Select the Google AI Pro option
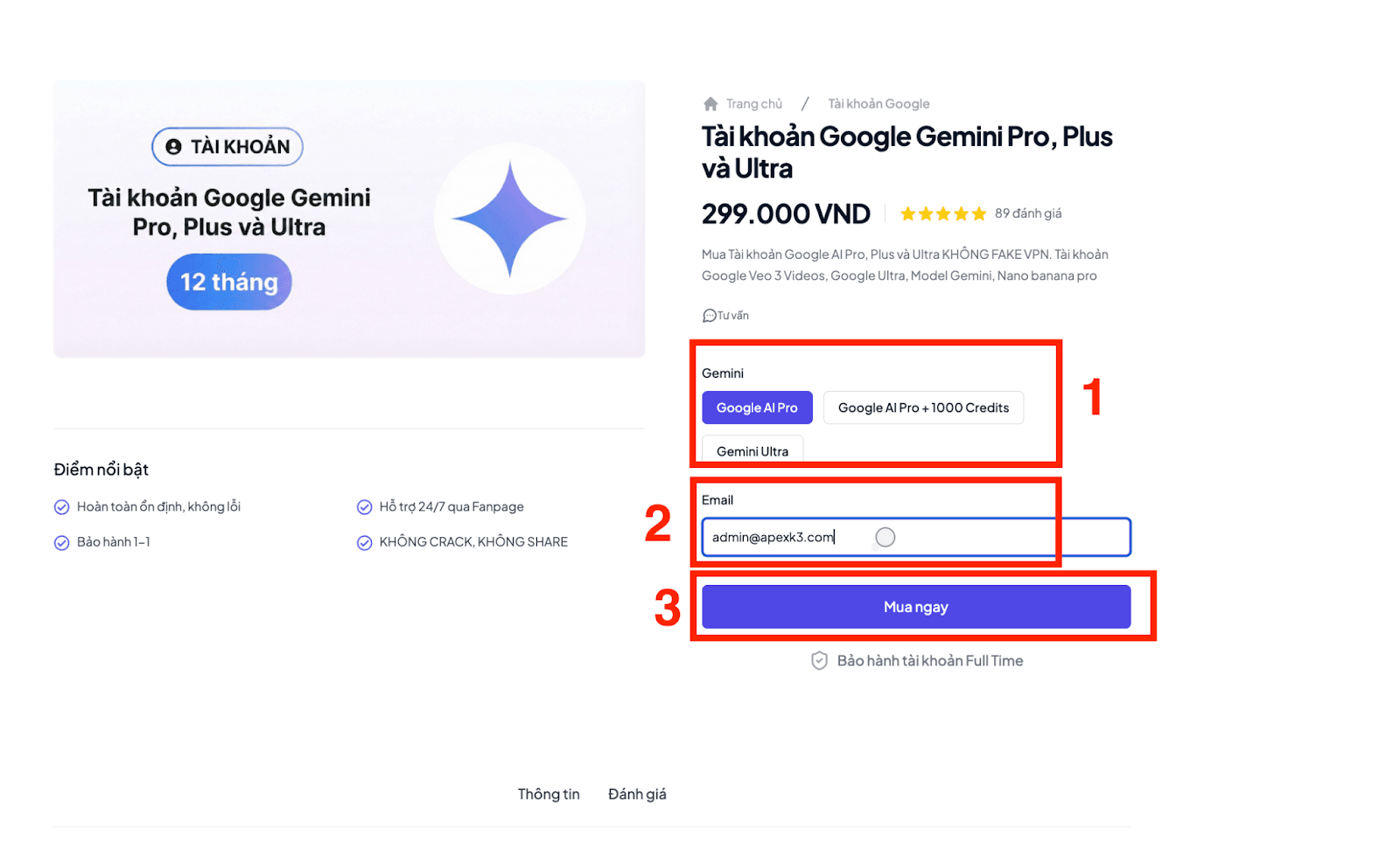 (x=757, y=408)
